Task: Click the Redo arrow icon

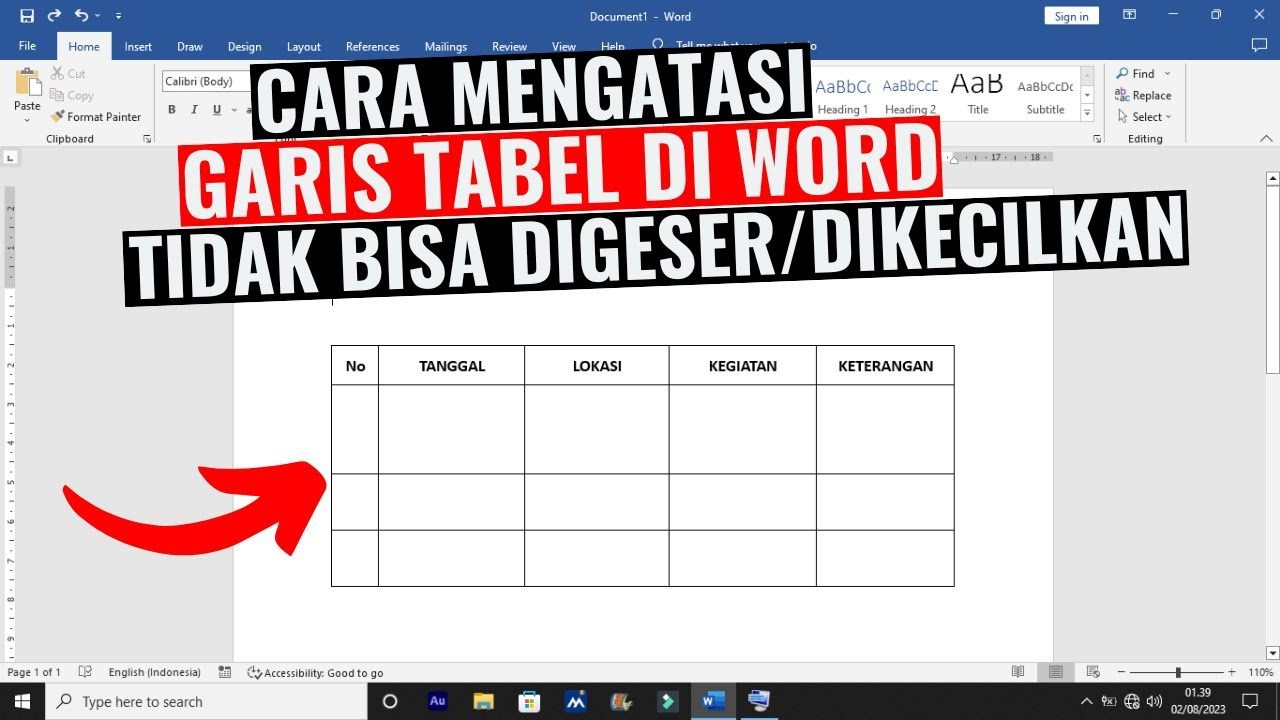Action: [54, 16]
